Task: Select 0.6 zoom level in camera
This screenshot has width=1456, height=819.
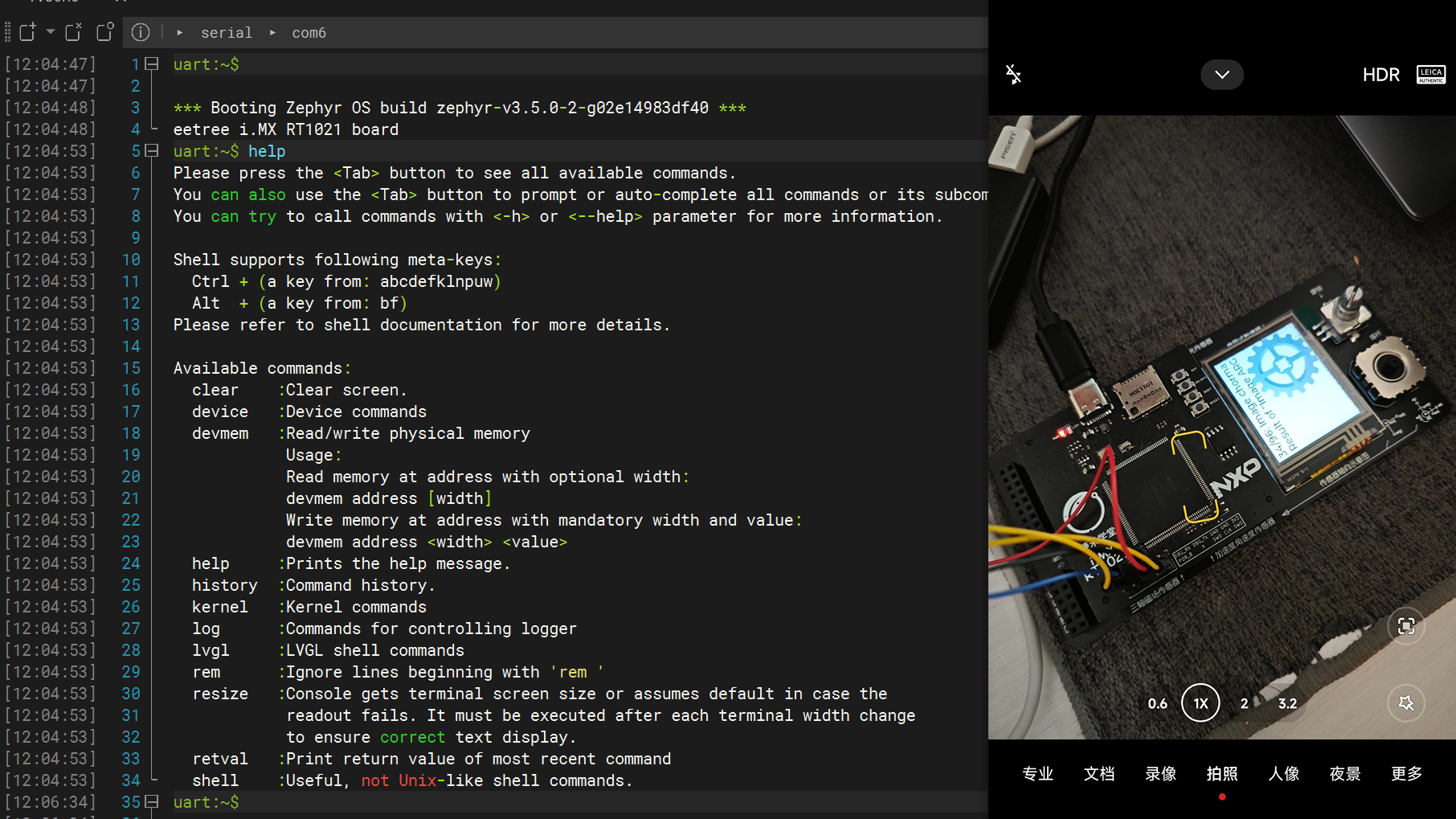Action: [1157, 703]
